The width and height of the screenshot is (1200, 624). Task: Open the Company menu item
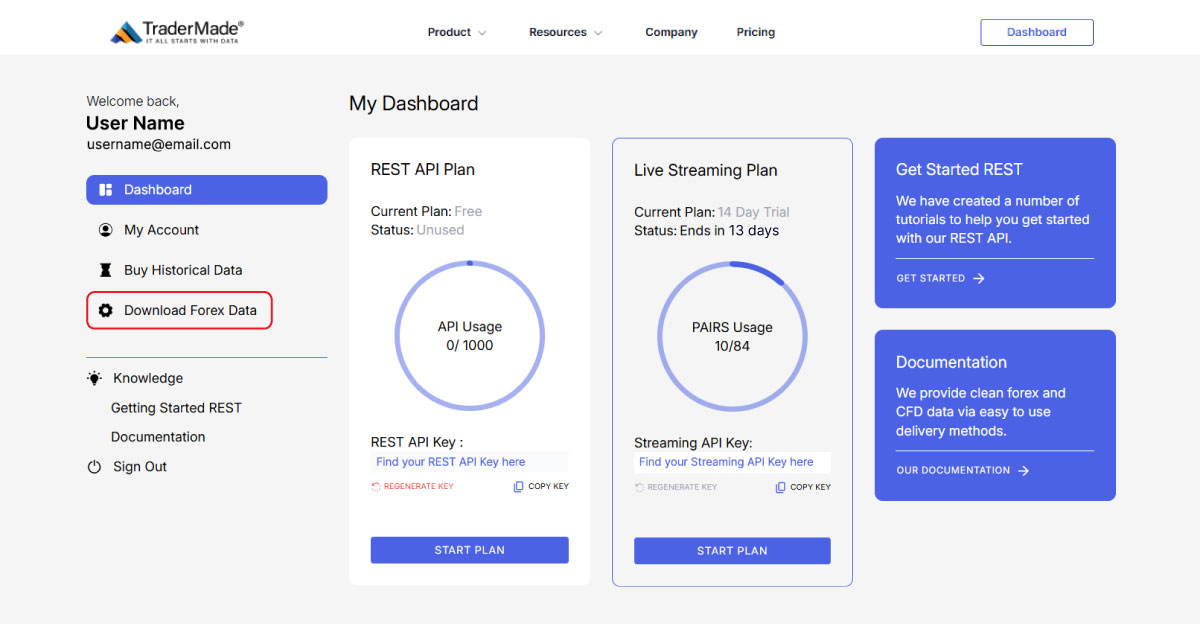point(671,32)
